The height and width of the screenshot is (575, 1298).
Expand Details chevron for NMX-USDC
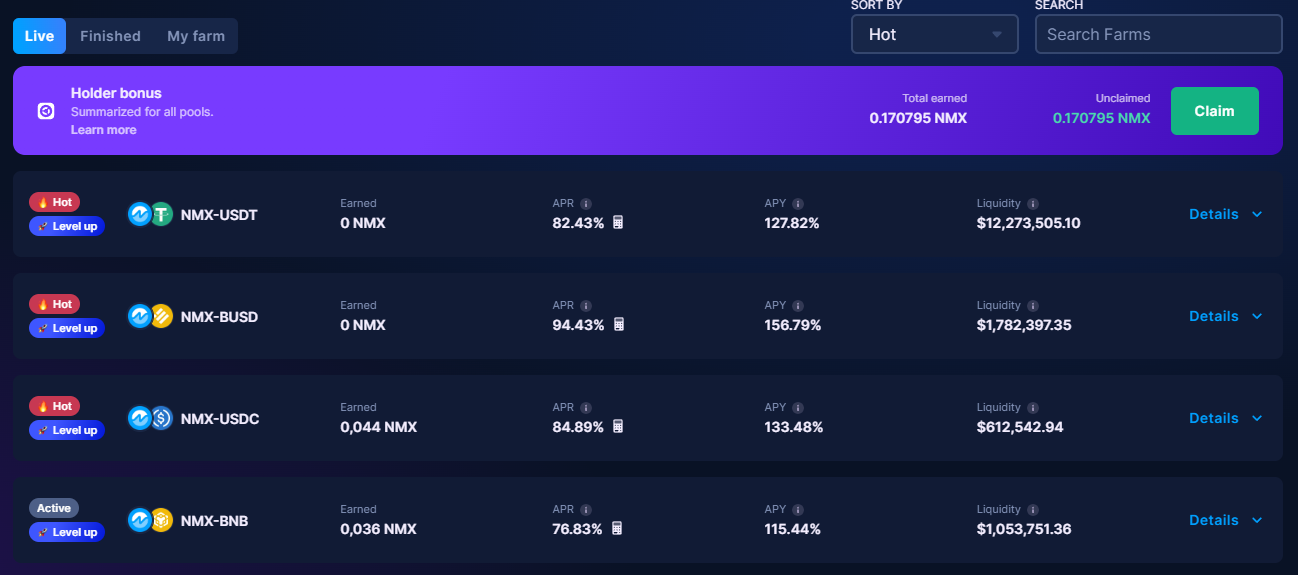pos(1257,418)
